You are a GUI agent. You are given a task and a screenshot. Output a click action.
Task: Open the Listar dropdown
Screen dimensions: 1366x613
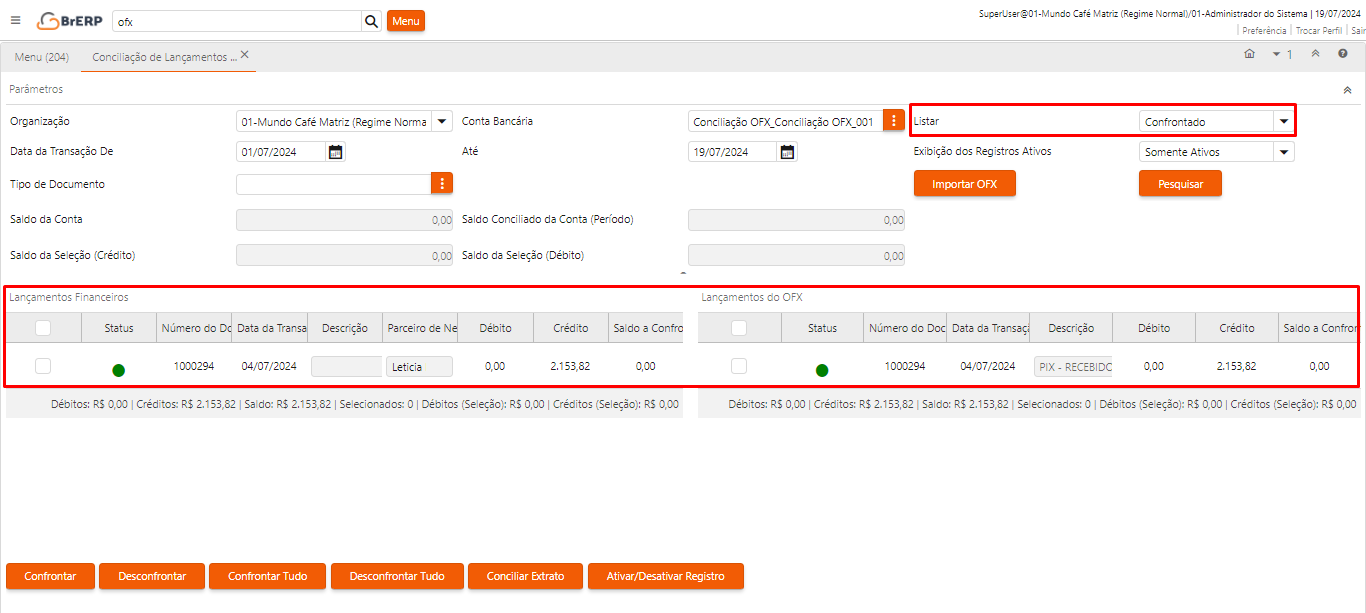coord(1283,122)
